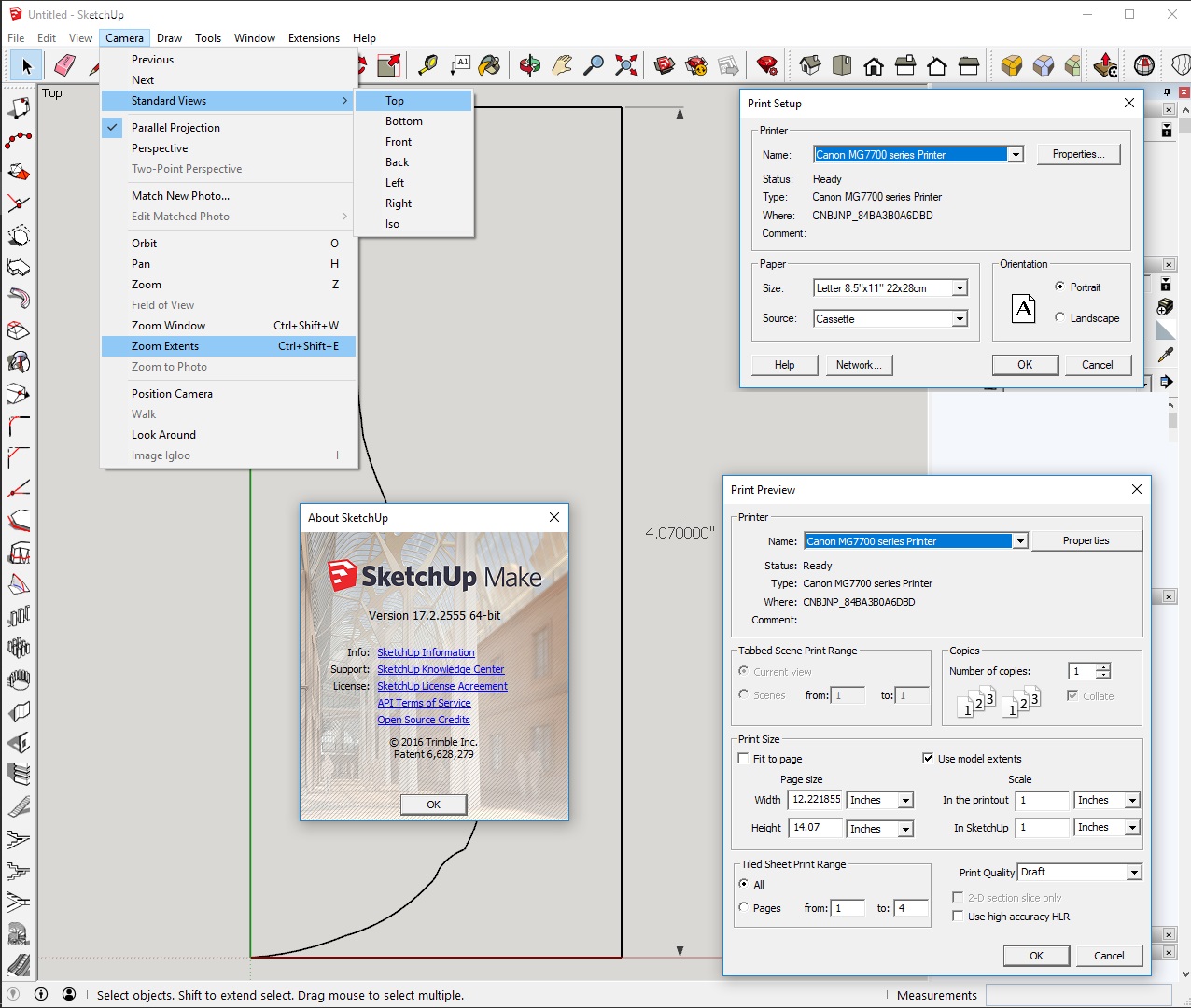Viewport: 1191px width, 1008px height.
Task: Click the status bar user profile icon
Action: pyautogui.click(x=69, y=994)
